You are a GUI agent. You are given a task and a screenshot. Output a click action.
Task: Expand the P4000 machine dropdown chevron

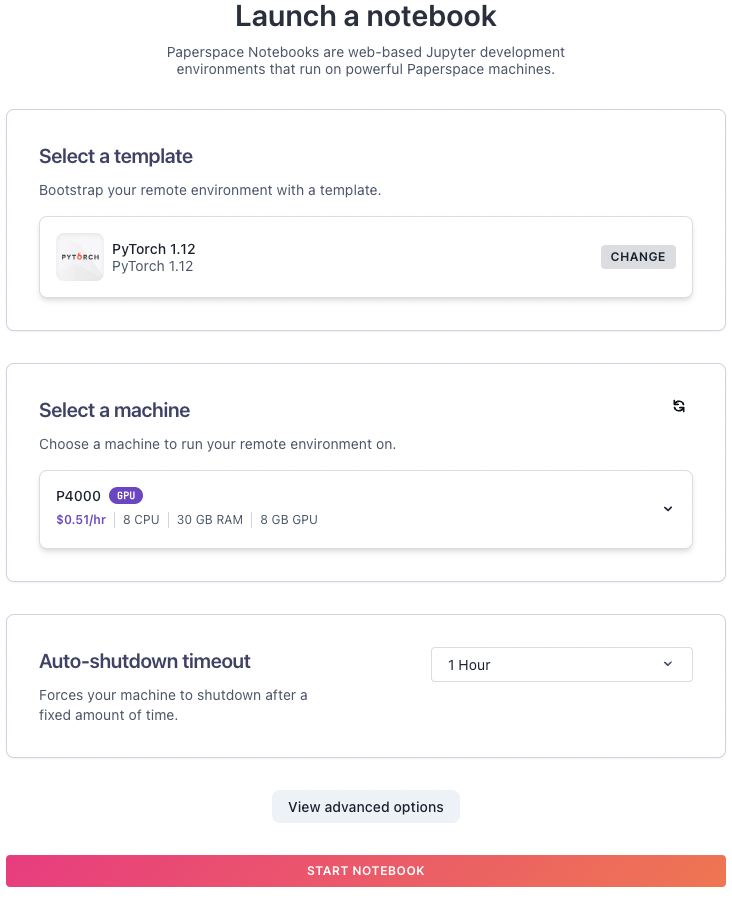668,509
